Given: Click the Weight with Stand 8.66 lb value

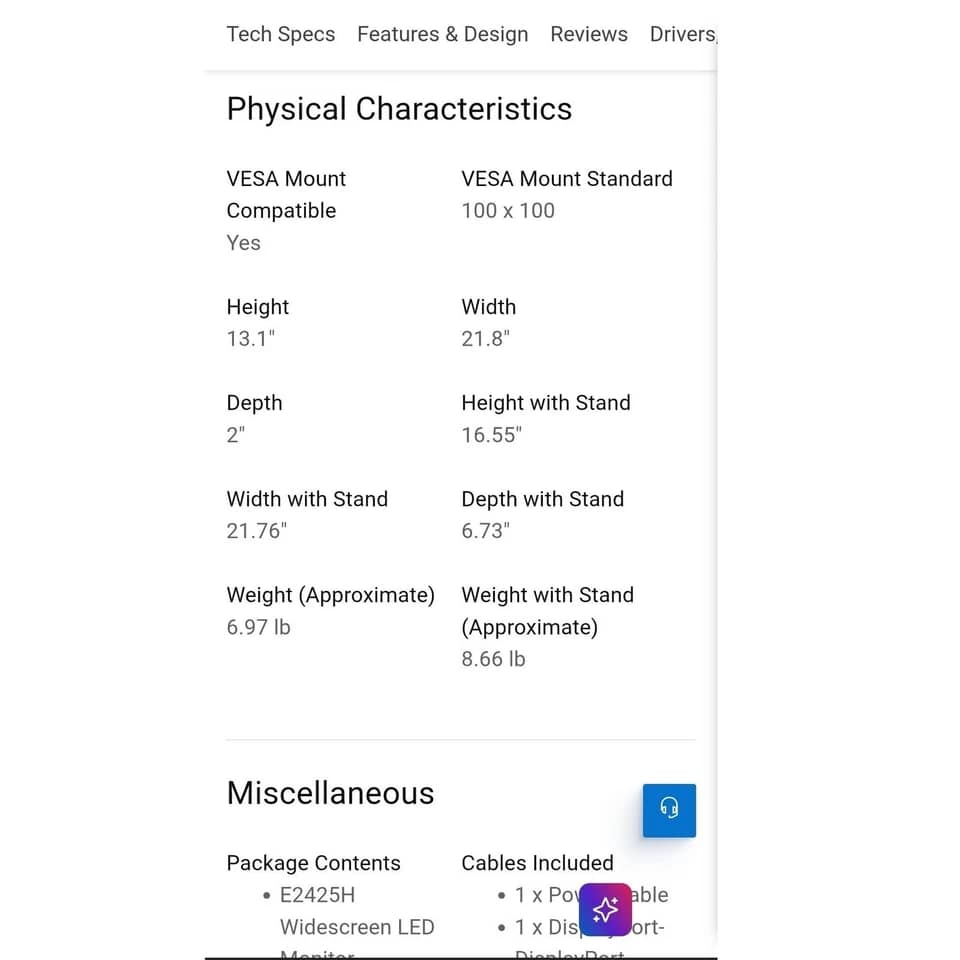Looking at the screenshot, I should (493, 659).
